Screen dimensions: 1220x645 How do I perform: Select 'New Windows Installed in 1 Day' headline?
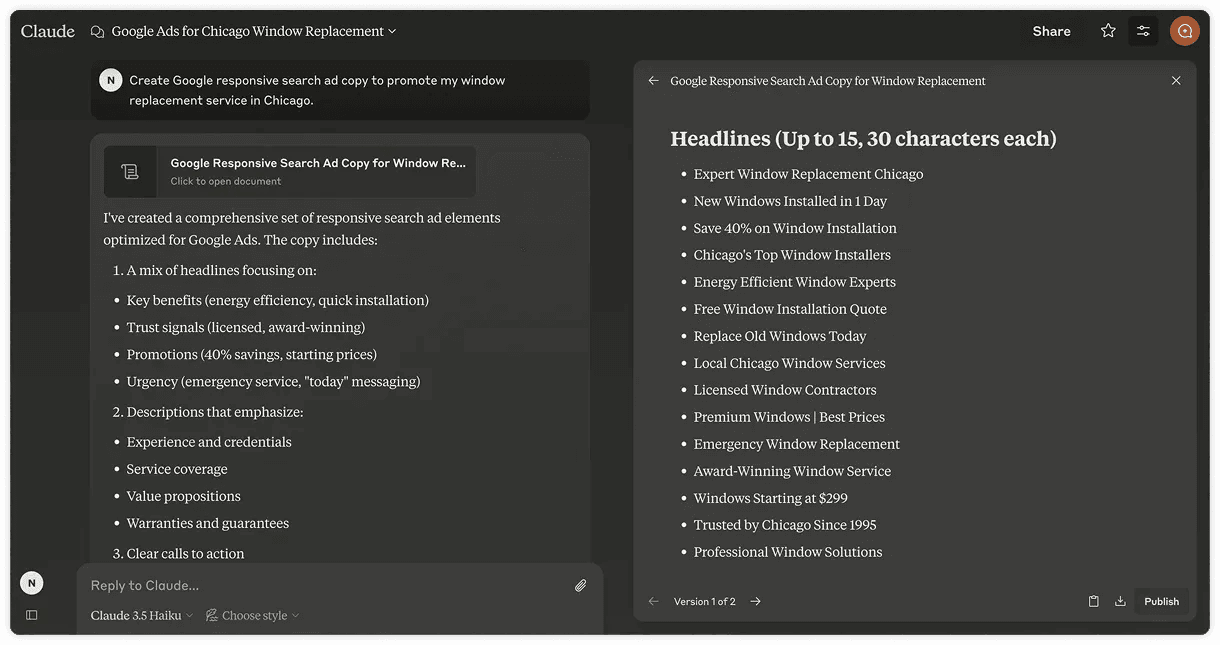click(790, 201)
